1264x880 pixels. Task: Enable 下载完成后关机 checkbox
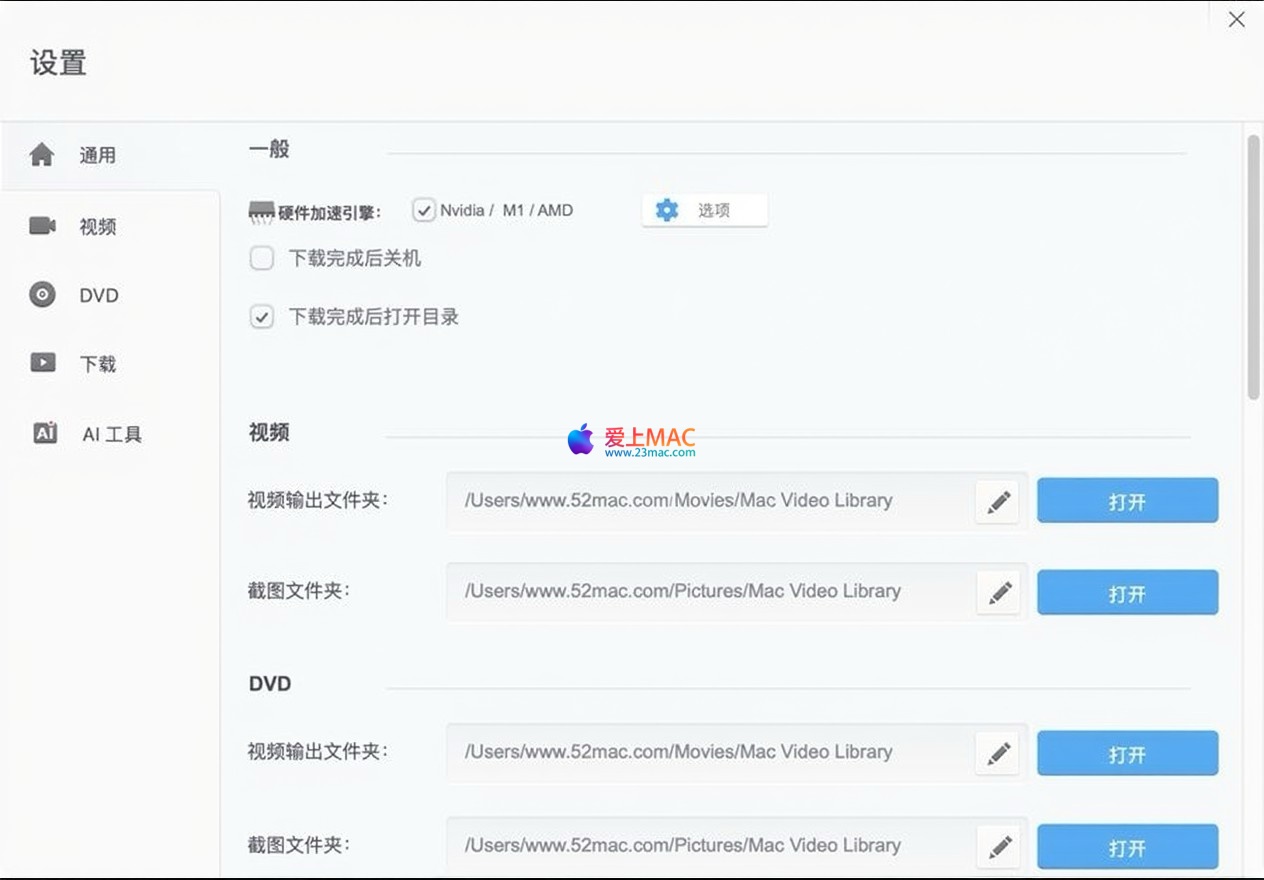click(x=262, y=259)
